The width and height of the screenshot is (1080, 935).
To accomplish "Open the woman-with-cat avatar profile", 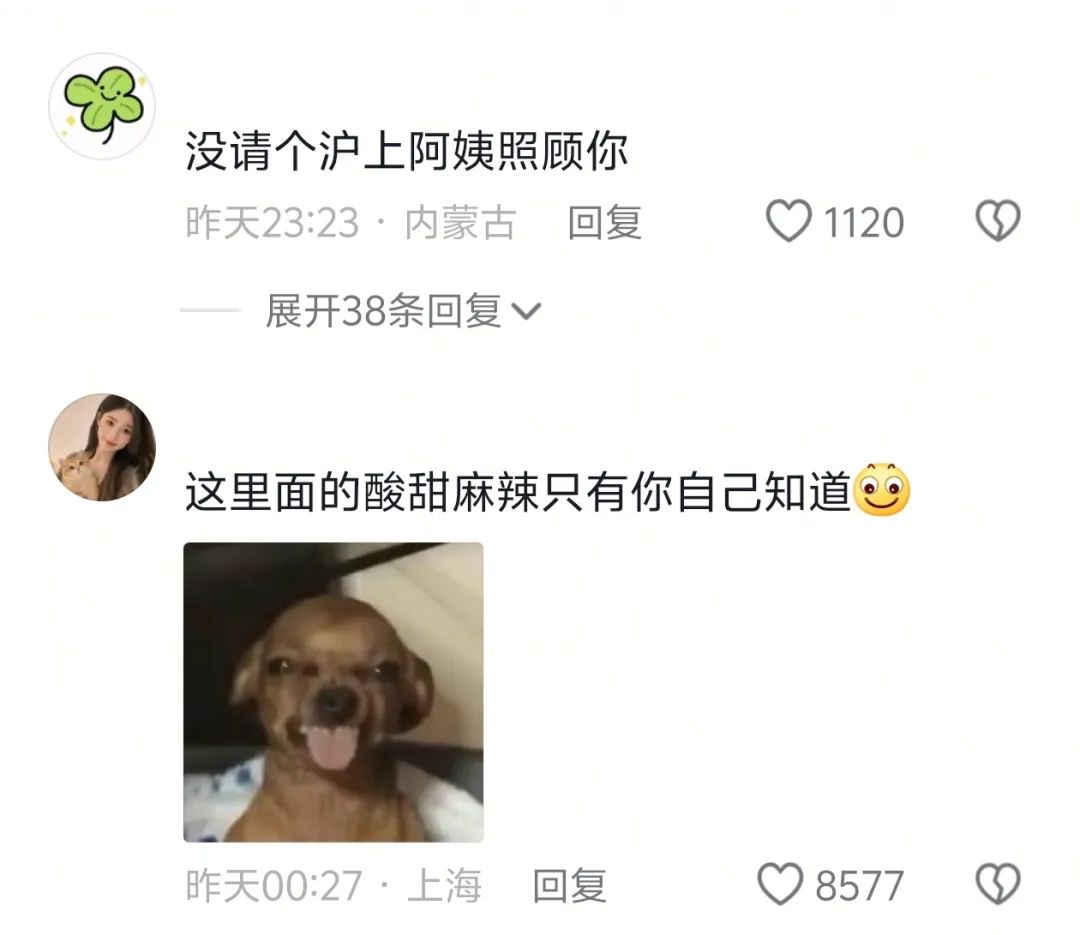I will pos(102,447).
